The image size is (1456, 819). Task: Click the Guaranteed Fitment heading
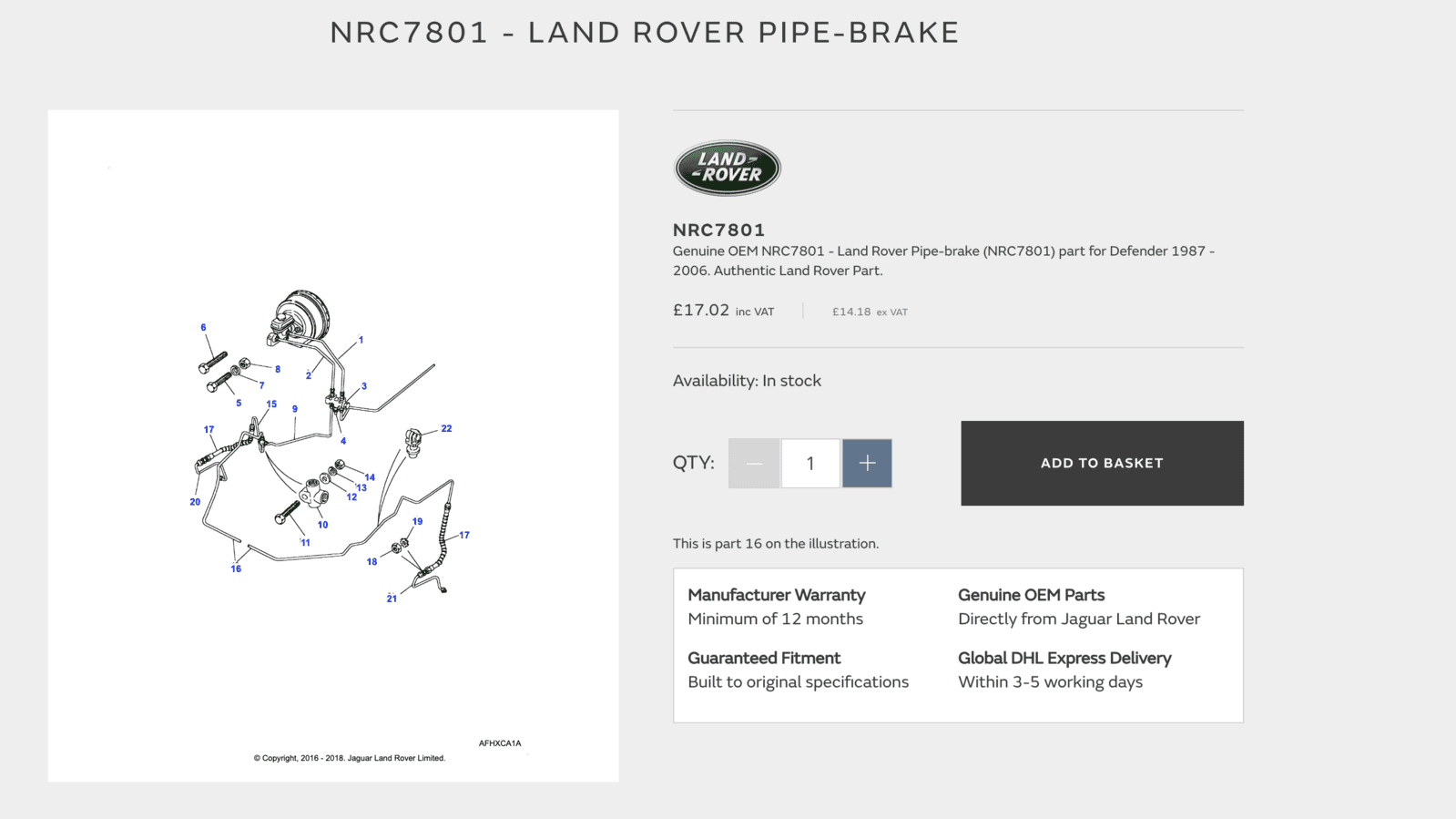click(764, 658)
